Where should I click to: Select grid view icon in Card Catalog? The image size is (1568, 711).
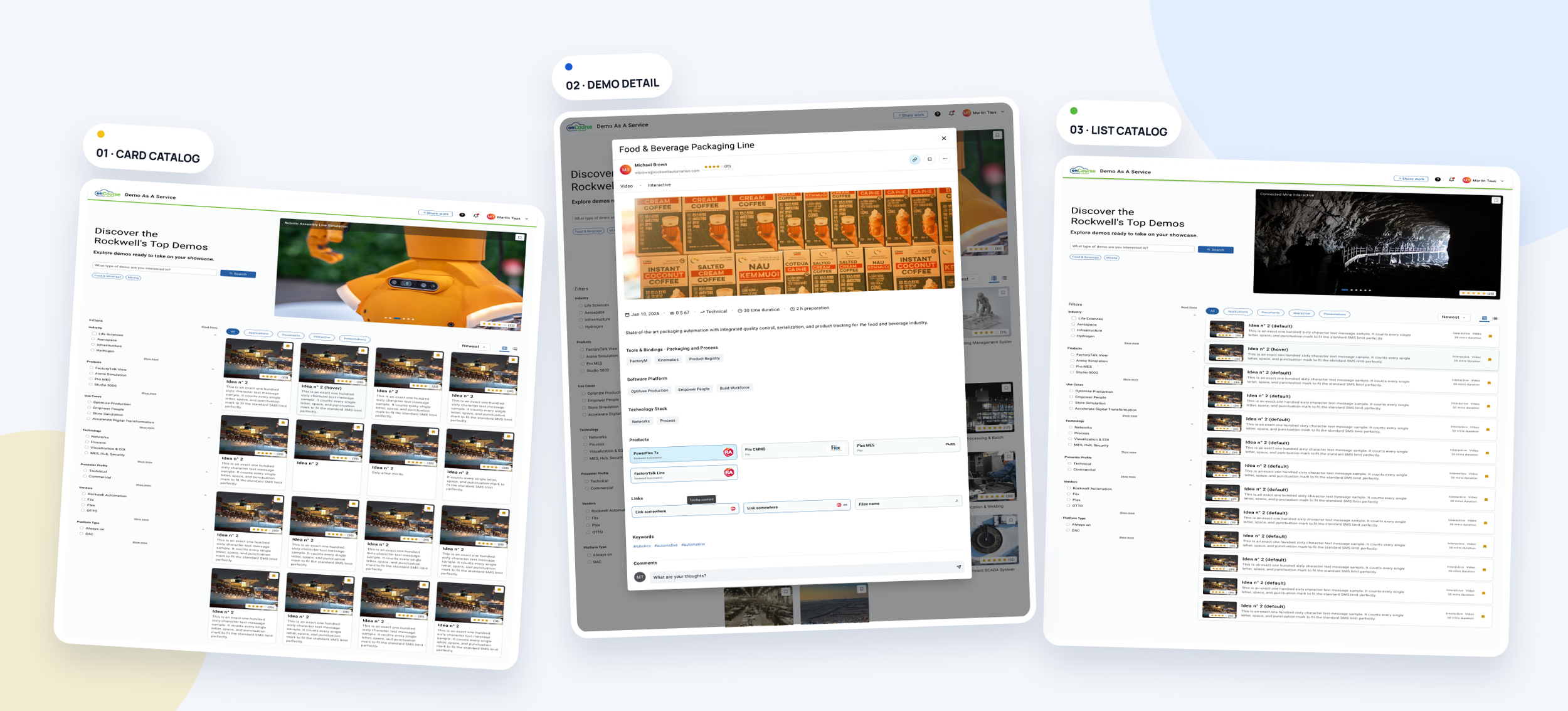click(504, 348)
